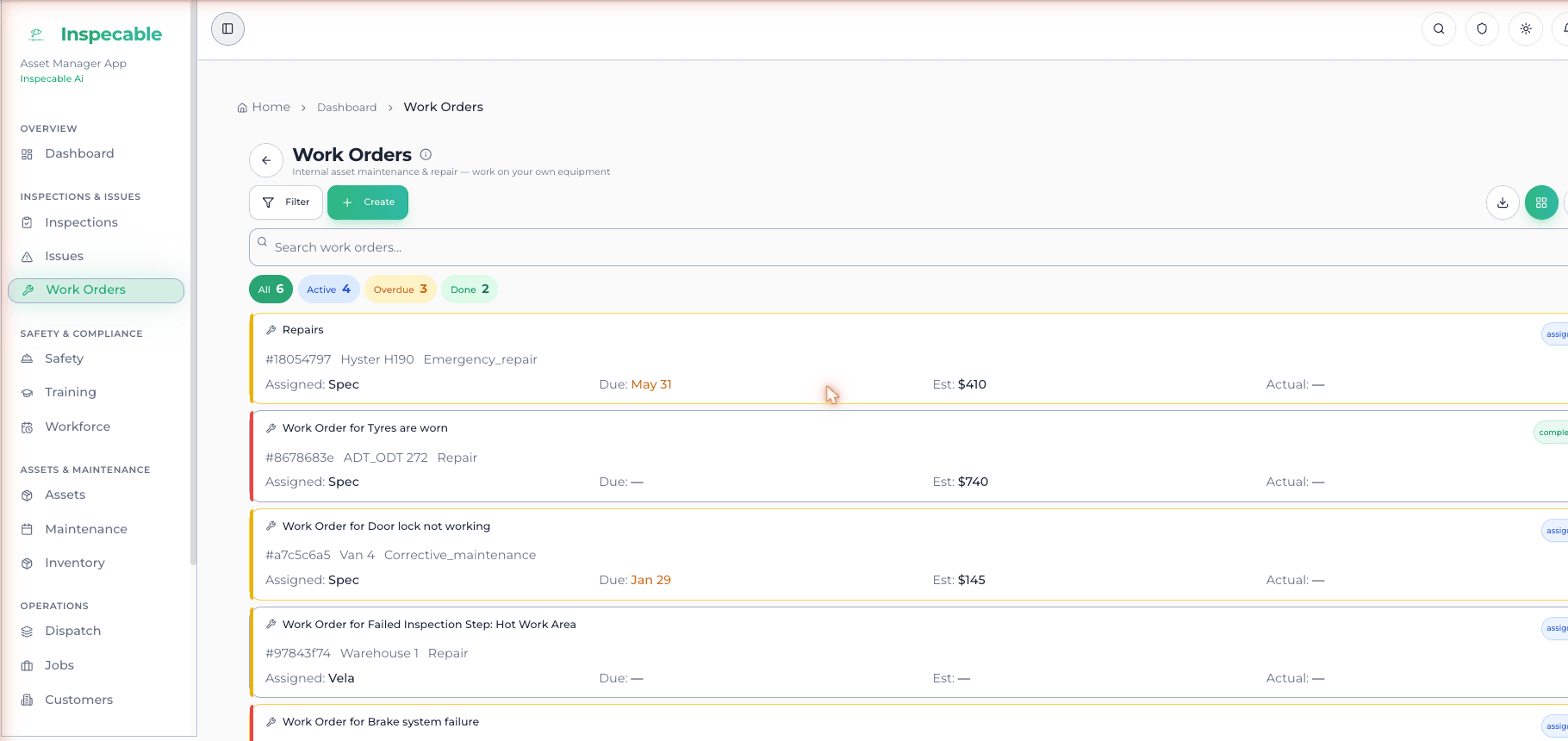Switch to grid view layout
Viewport: 1568px width, 741px height.
point(1541,202)
